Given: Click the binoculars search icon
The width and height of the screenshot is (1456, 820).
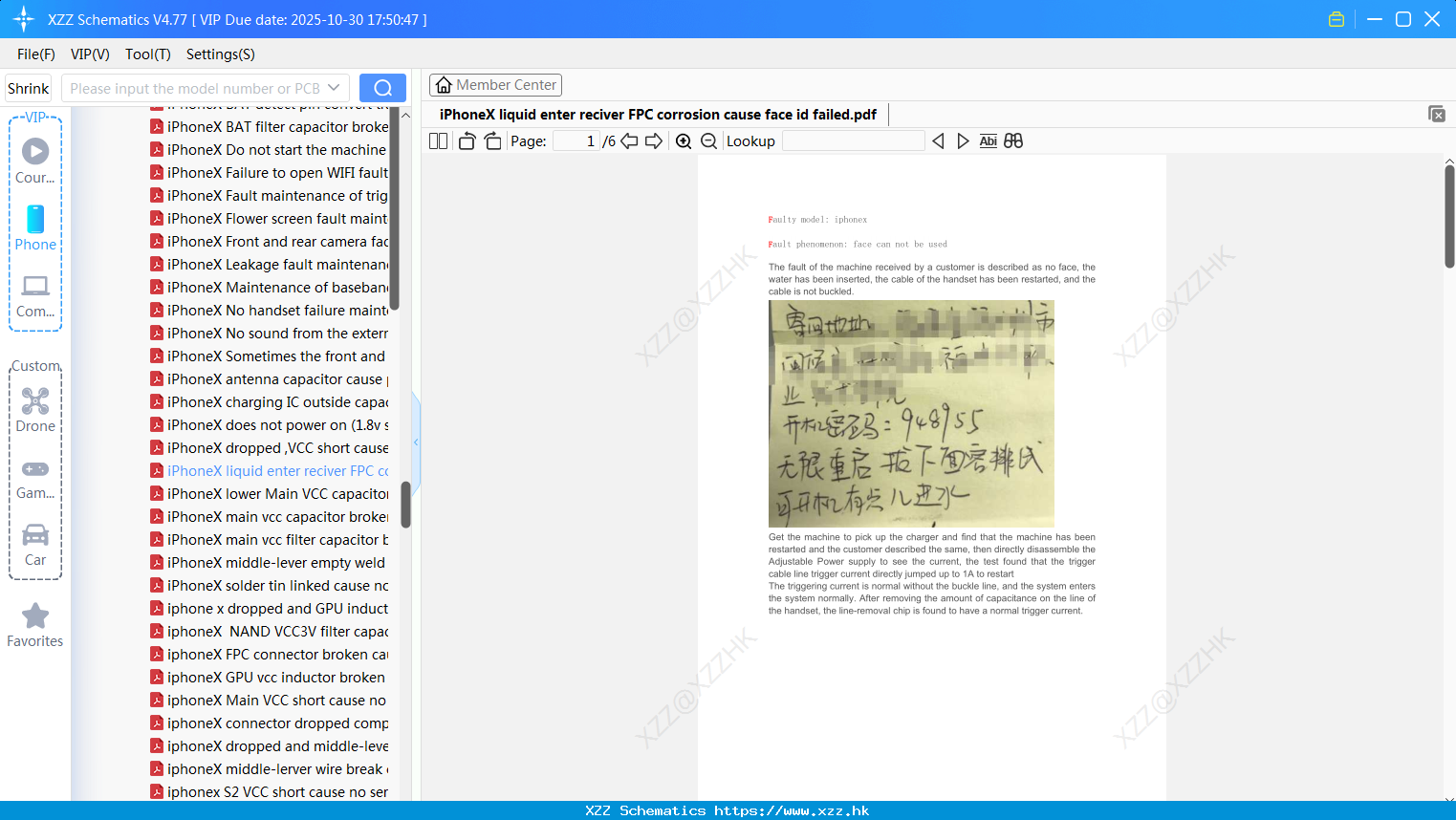Looking at the screenshot, I should click(1013, 141).
